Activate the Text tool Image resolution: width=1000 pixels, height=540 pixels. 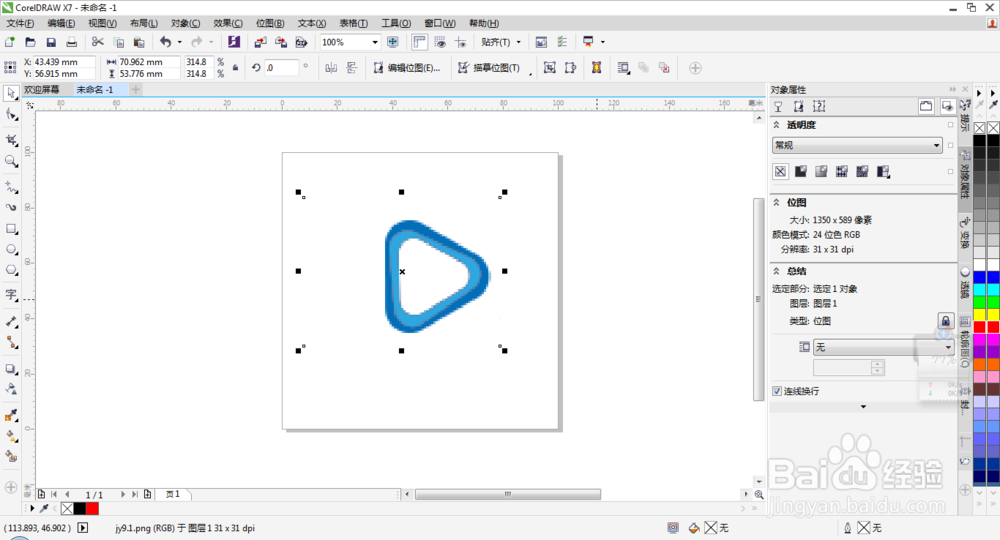(x=11, y=295)
